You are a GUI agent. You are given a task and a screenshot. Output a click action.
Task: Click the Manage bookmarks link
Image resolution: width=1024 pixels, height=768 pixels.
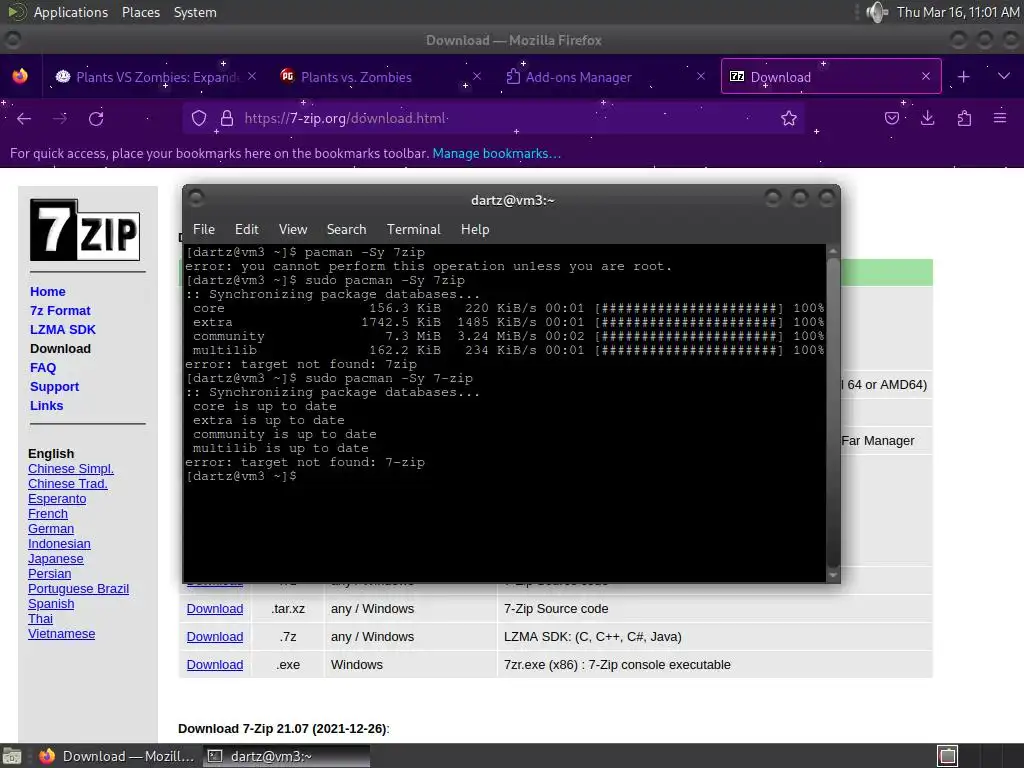[x=496, y=153]
